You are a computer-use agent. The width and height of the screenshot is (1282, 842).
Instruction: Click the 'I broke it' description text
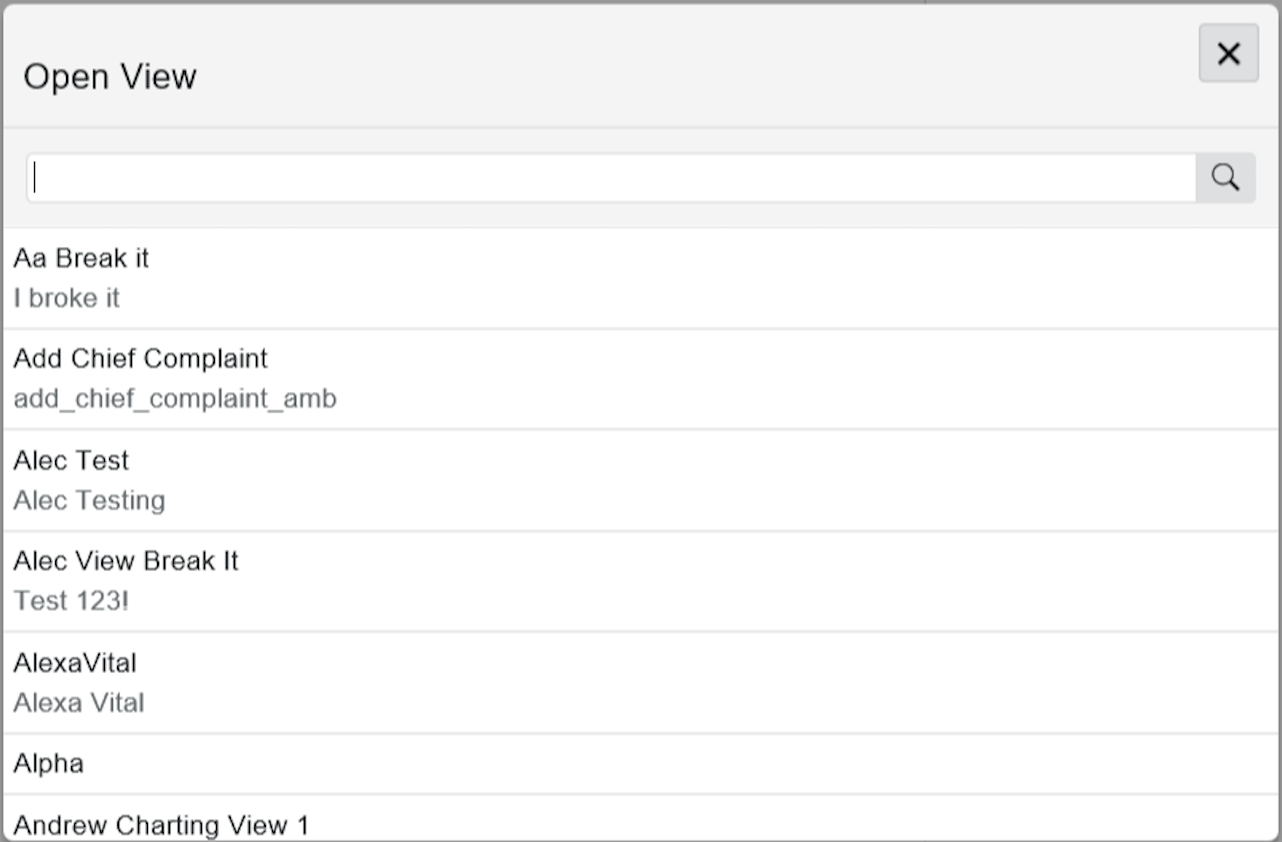click(67, 298)
